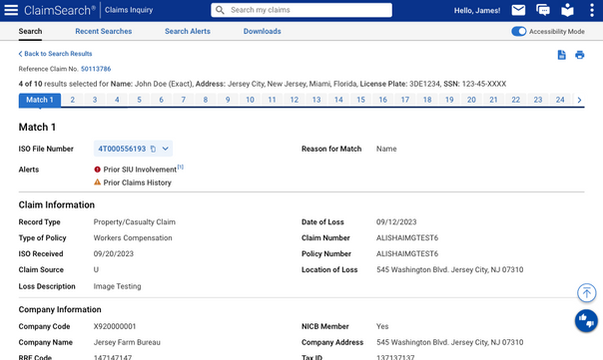Select match tab 8
Screen dimensions: 603x360
click(x=206, y=100)
